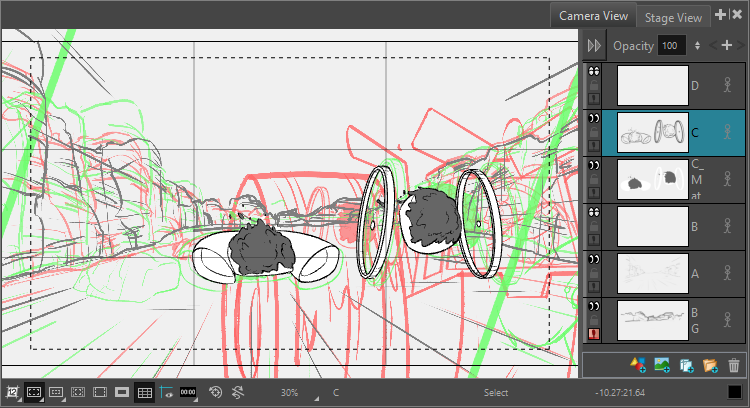Switch to the Stage View tab
The height and width of the screenshot is (408, 750).
click(x=672, y=16)
